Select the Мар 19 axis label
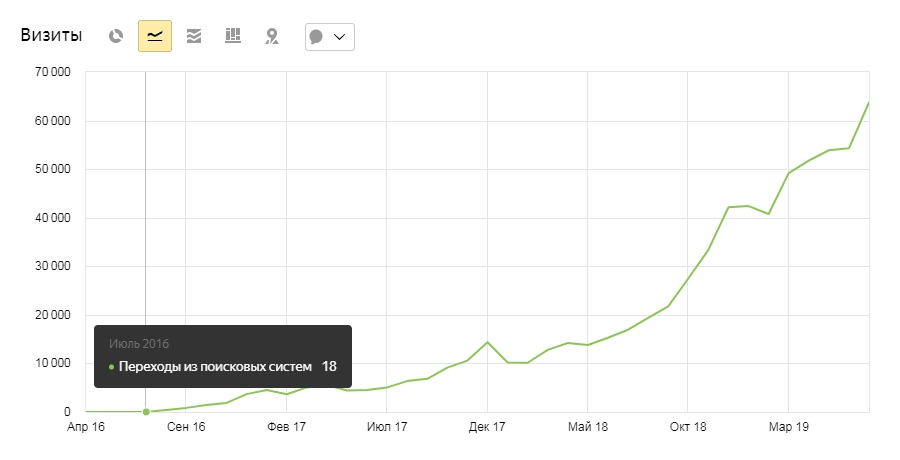The width and height of the screenshot is (900, 460). 788,427
